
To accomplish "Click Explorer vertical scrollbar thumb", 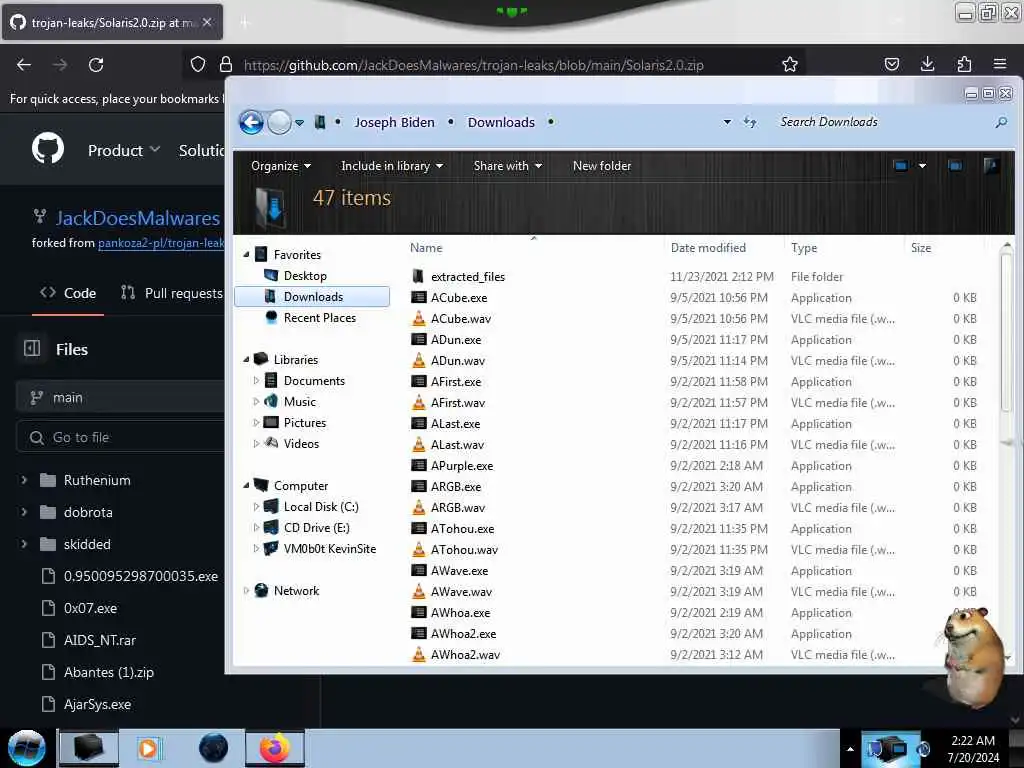I will point(1006,332).
